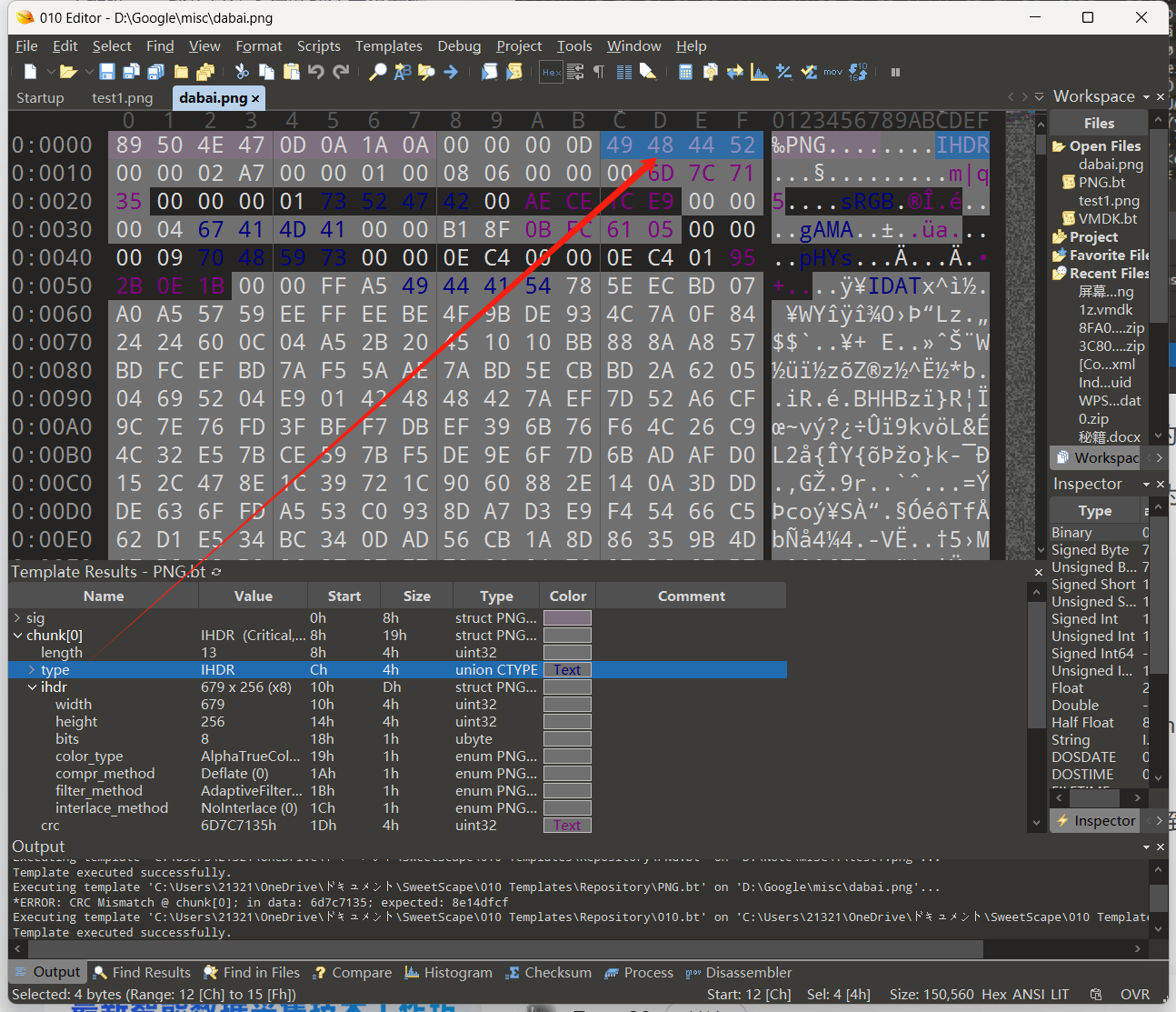1176x1012 pixels.
Task: Open the Scripts menu
Action: 318,46
